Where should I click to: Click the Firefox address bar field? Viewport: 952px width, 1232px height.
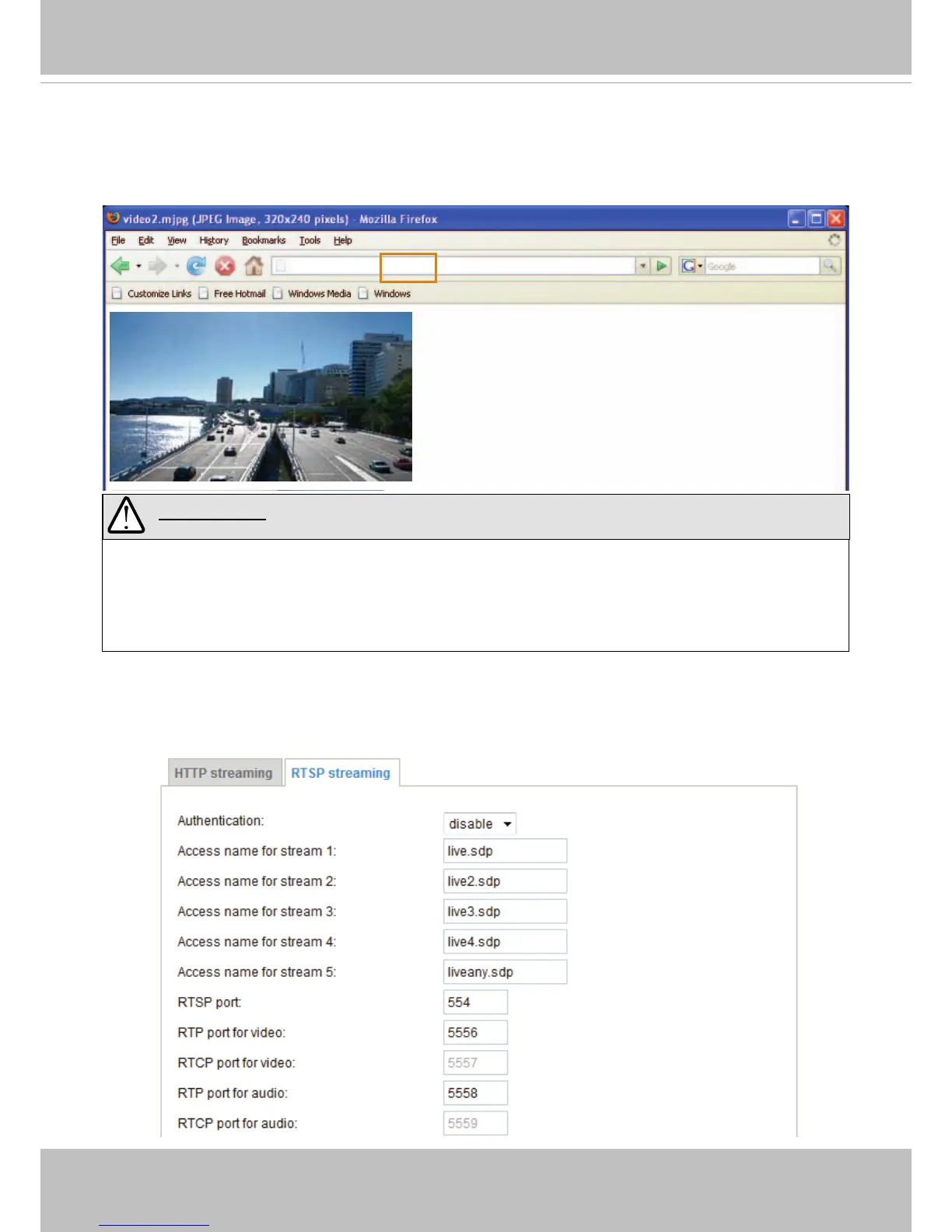tap(454, 266)
